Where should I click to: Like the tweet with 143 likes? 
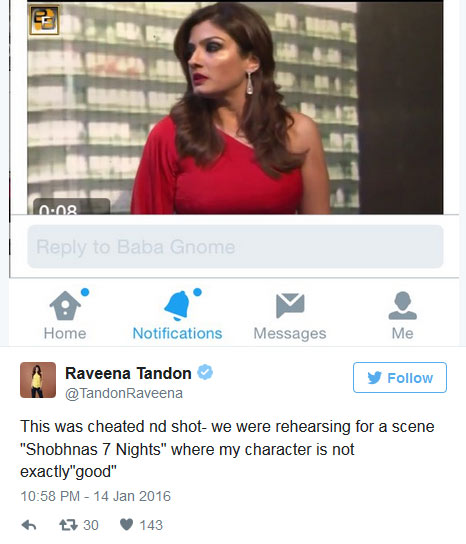pos(126,524)
